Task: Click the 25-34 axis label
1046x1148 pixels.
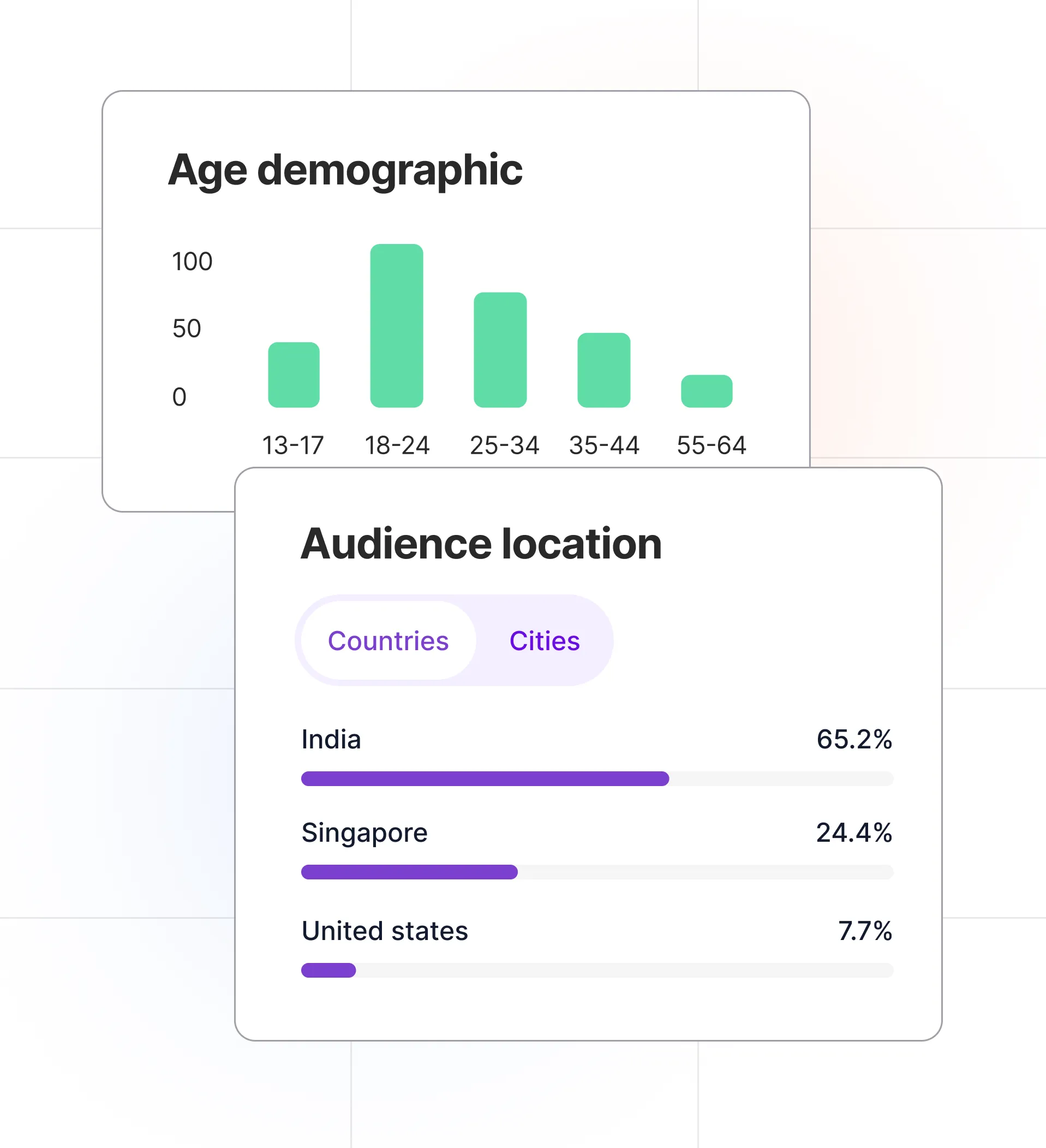Action: (x=505, y=445)
